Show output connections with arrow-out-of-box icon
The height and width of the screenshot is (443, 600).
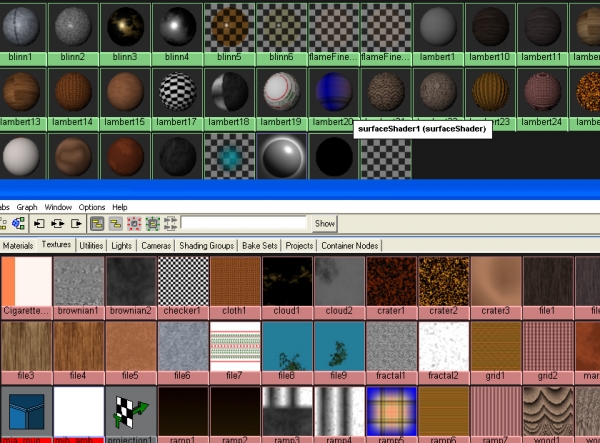77,224
